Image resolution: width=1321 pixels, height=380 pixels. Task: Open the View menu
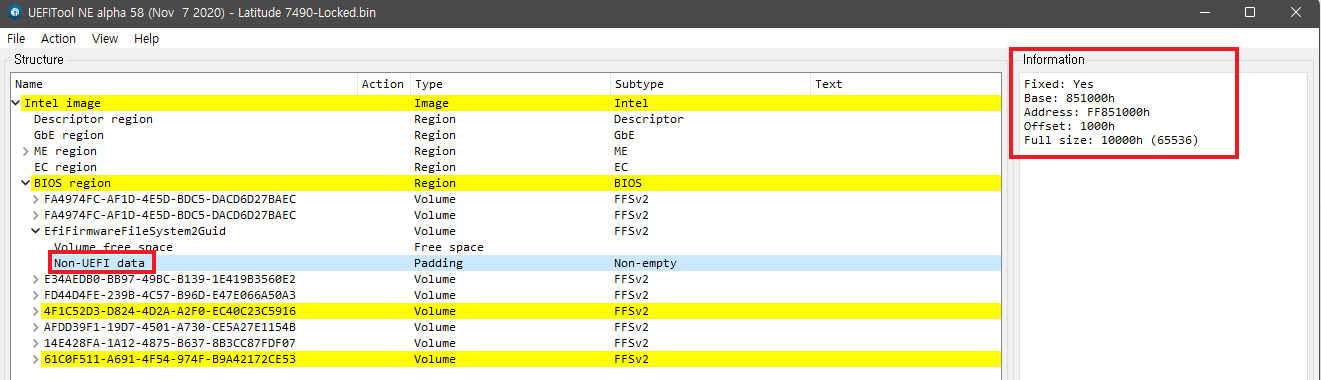(x=105, y=38)
